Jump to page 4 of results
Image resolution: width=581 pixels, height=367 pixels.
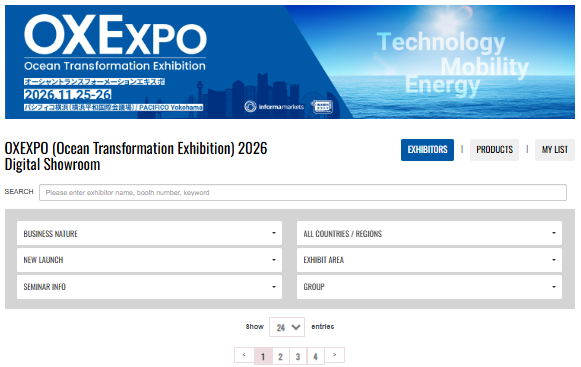(315, 356)
